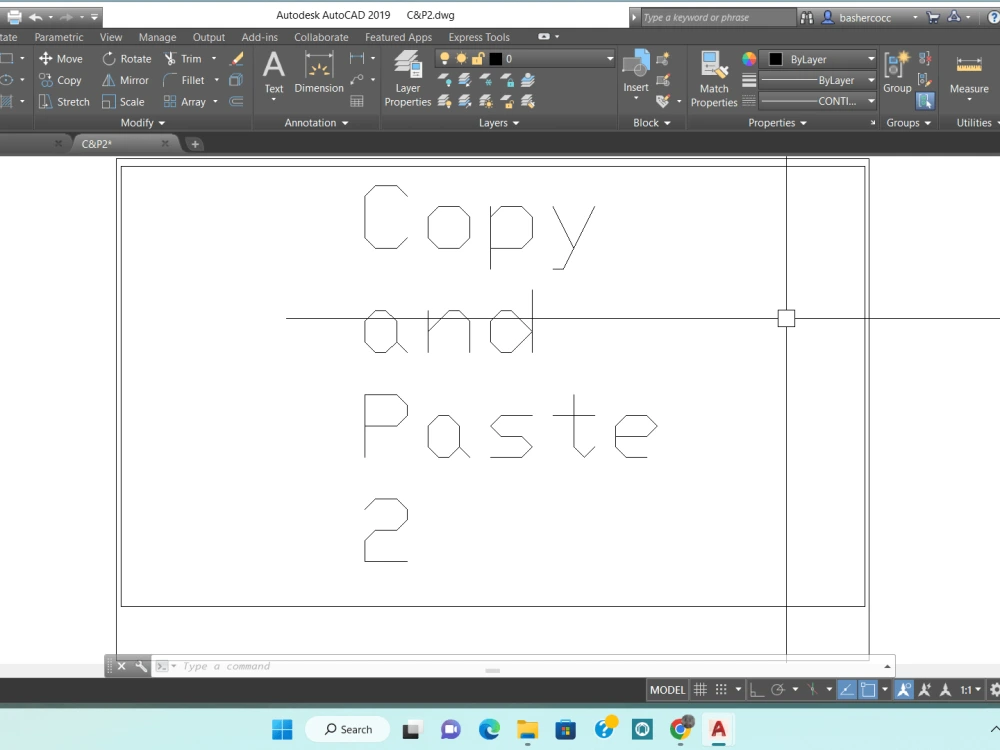
Task: Toggle object snap tracking
Action: [x=847, y=689]
